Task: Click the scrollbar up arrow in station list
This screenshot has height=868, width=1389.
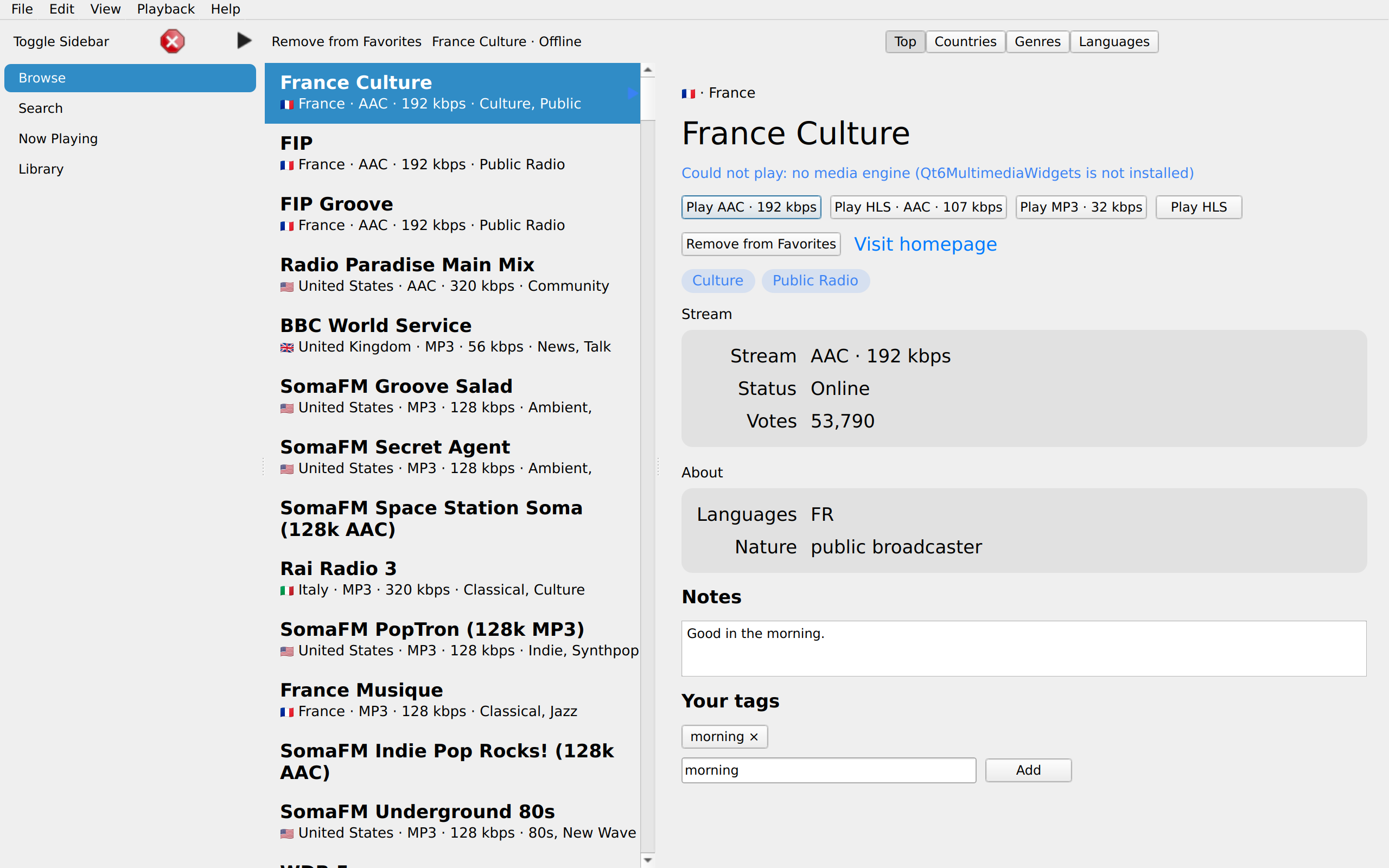Action: (x=647, y=70)
